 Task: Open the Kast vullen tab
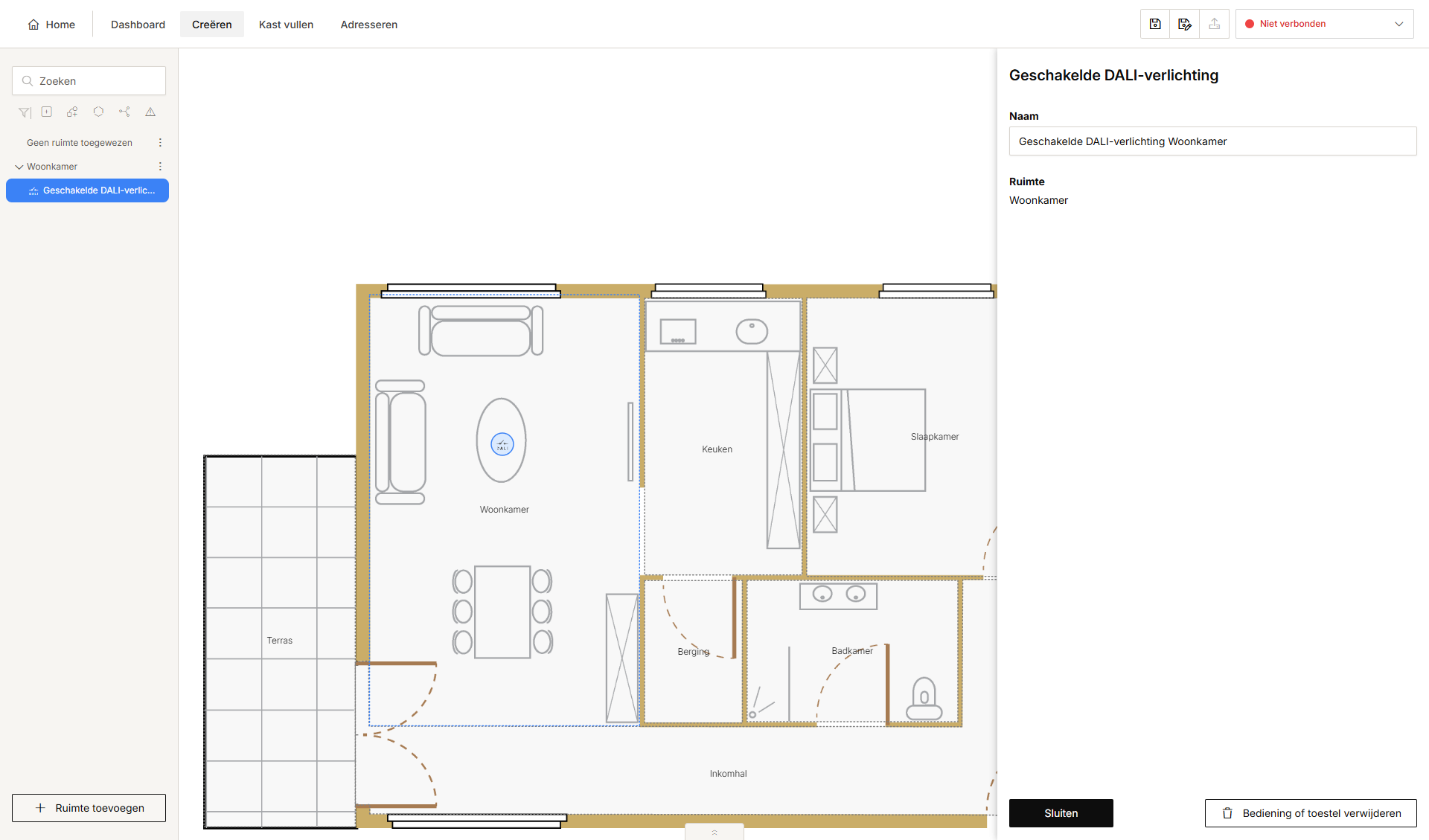coord(286,25)
